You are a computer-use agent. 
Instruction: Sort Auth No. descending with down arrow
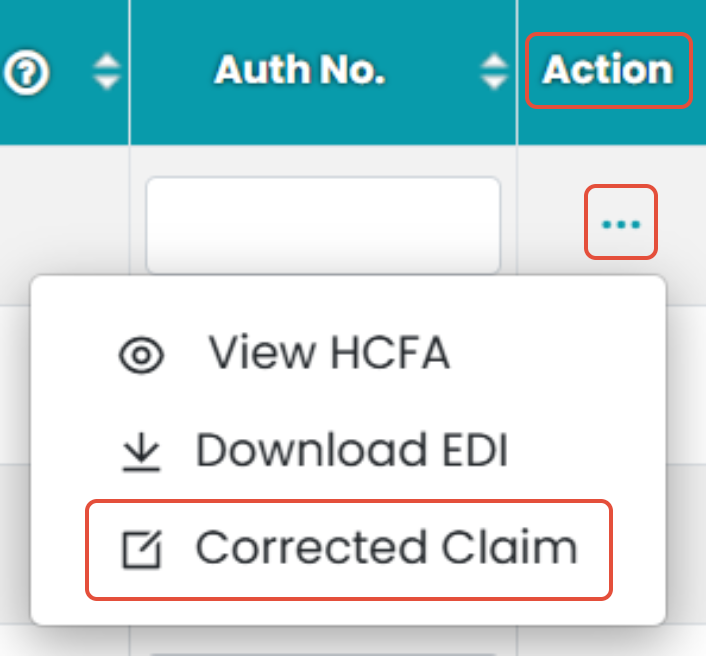pos(493,82)
